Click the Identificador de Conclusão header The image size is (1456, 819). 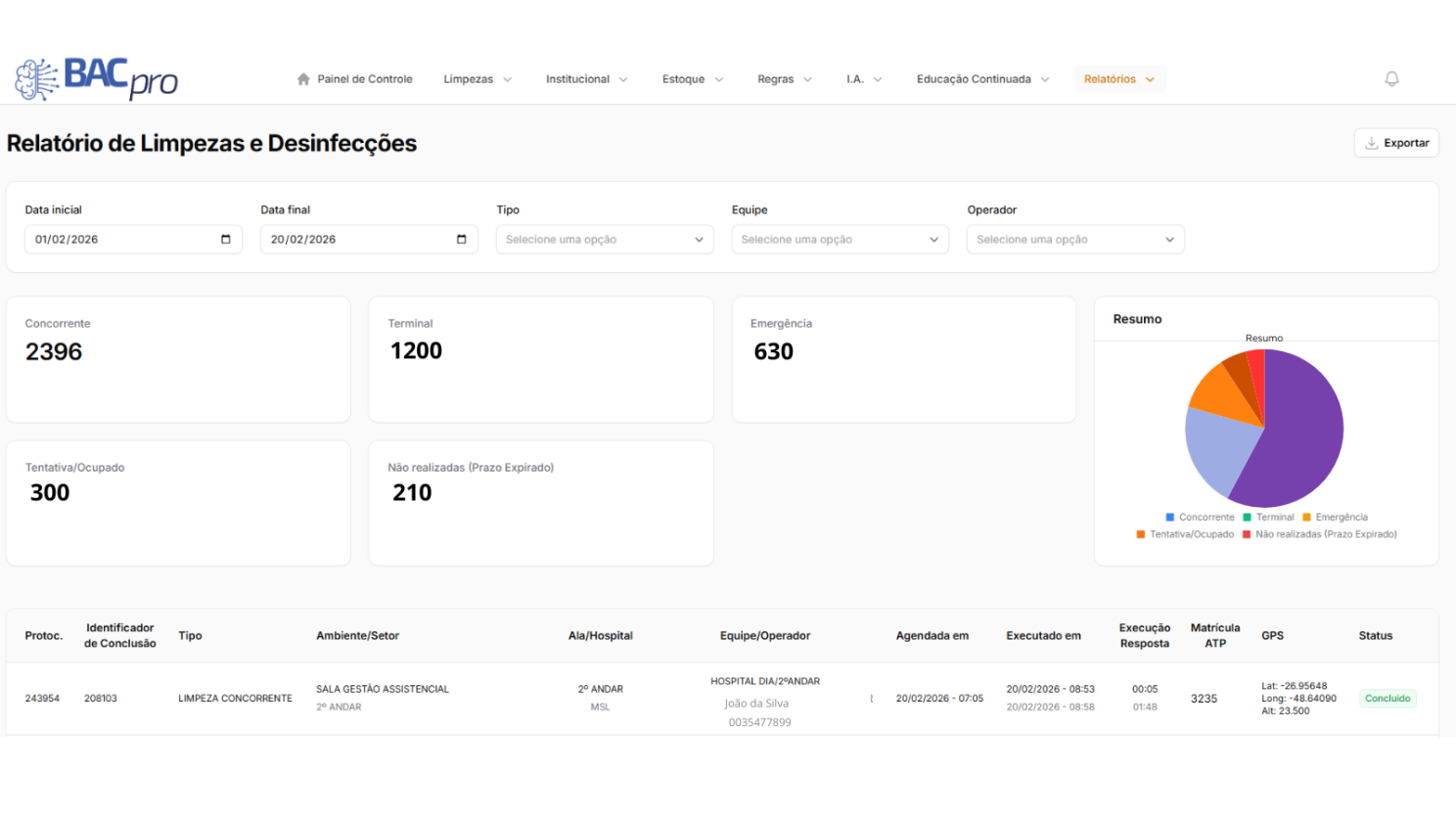click(120, 636)
